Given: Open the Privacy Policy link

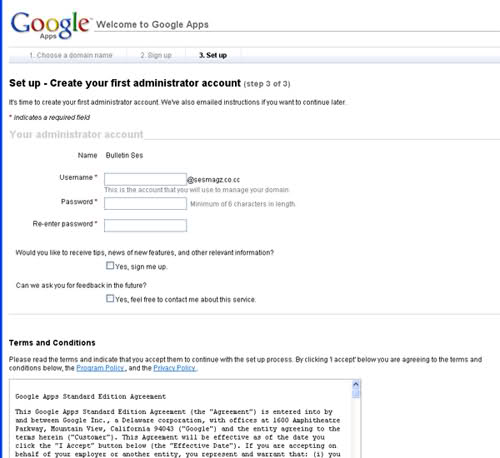Looking at the screenshot, I should [x=175, y=368].
